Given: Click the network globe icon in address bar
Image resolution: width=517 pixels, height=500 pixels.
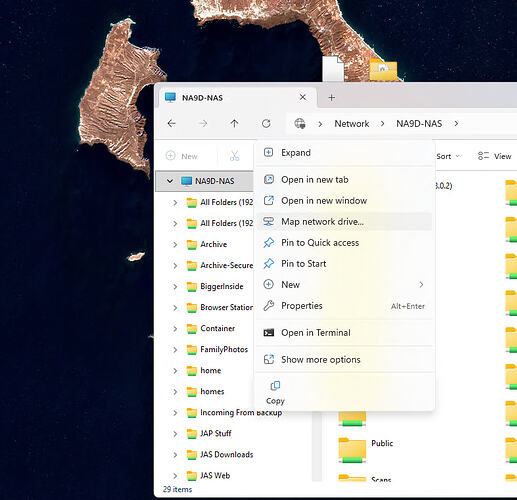Looking at the screenshot, I should (x=300, y=124).
